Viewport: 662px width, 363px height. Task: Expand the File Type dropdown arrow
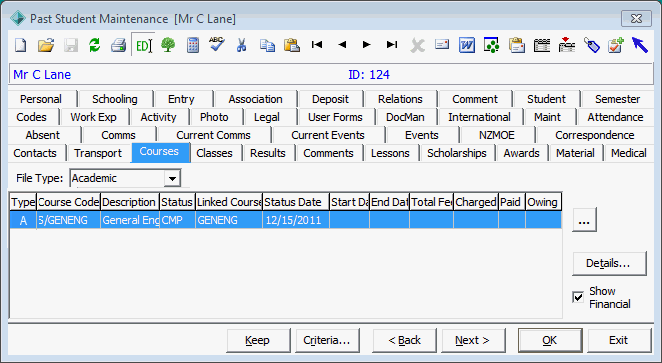click(x=172, y=178)
